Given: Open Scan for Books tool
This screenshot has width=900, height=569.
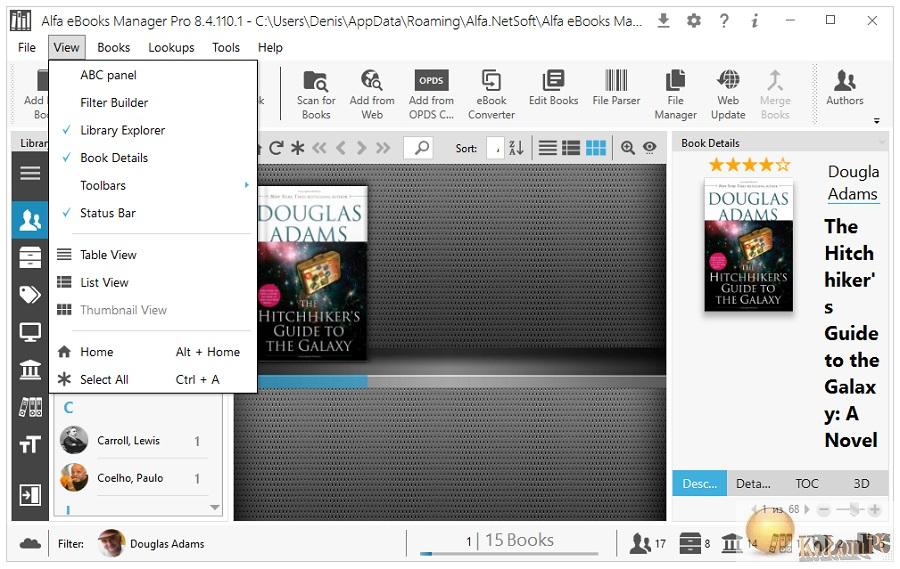Looking at the screenshot, I should (x=316, y=94).
